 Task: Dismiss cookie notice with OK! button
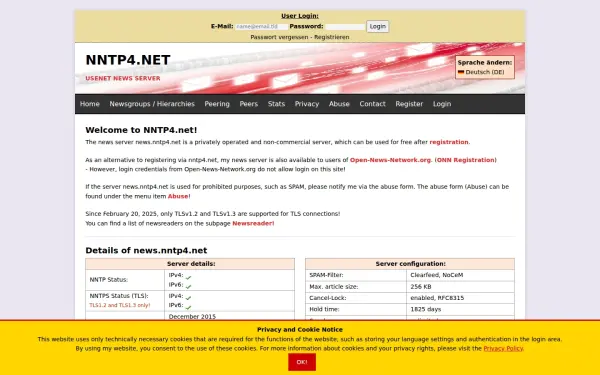coord(302,362)
